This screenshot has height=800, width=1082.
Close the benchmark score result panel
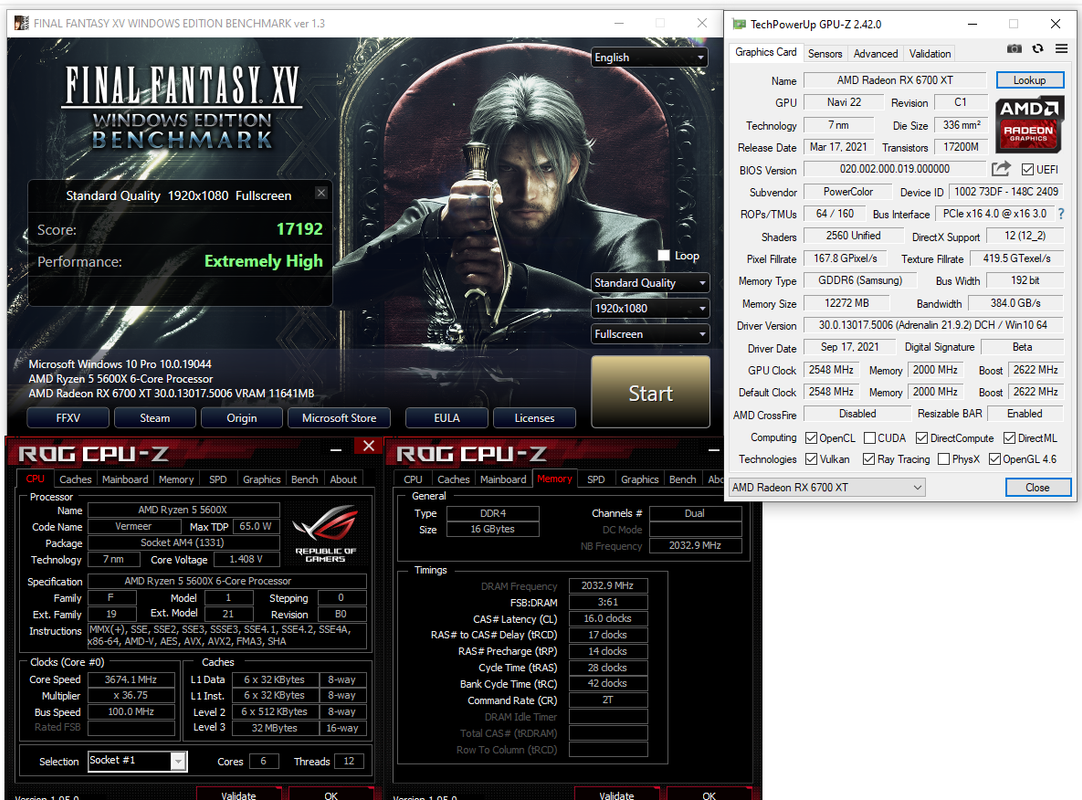(322, 193)
